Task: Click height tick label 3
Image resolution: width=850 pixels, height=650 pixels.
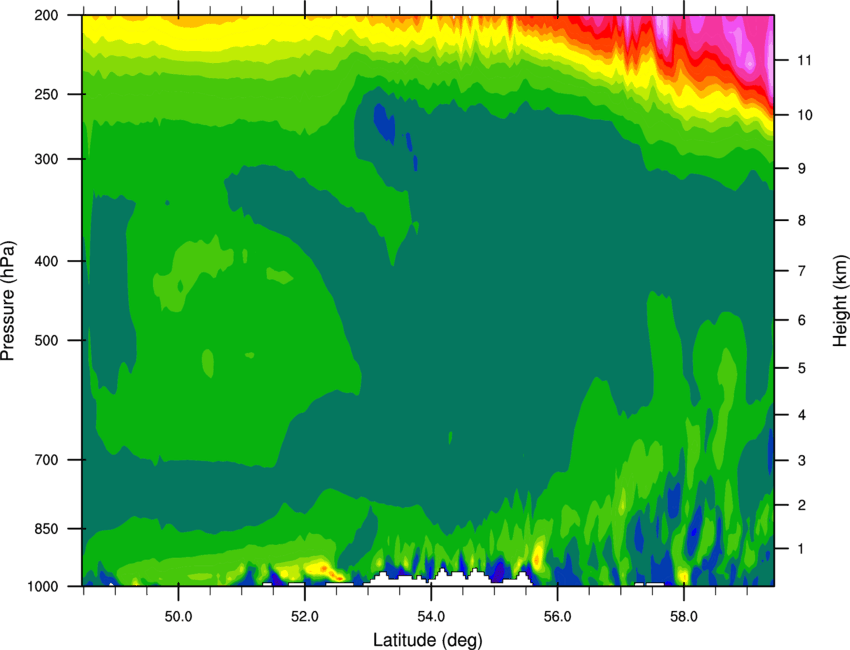Action: 801,460
